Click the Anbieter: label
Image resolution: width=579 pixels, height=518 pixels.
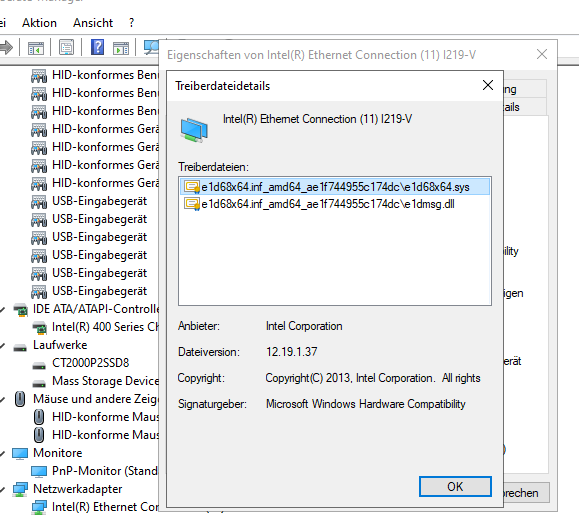point(199,326)
